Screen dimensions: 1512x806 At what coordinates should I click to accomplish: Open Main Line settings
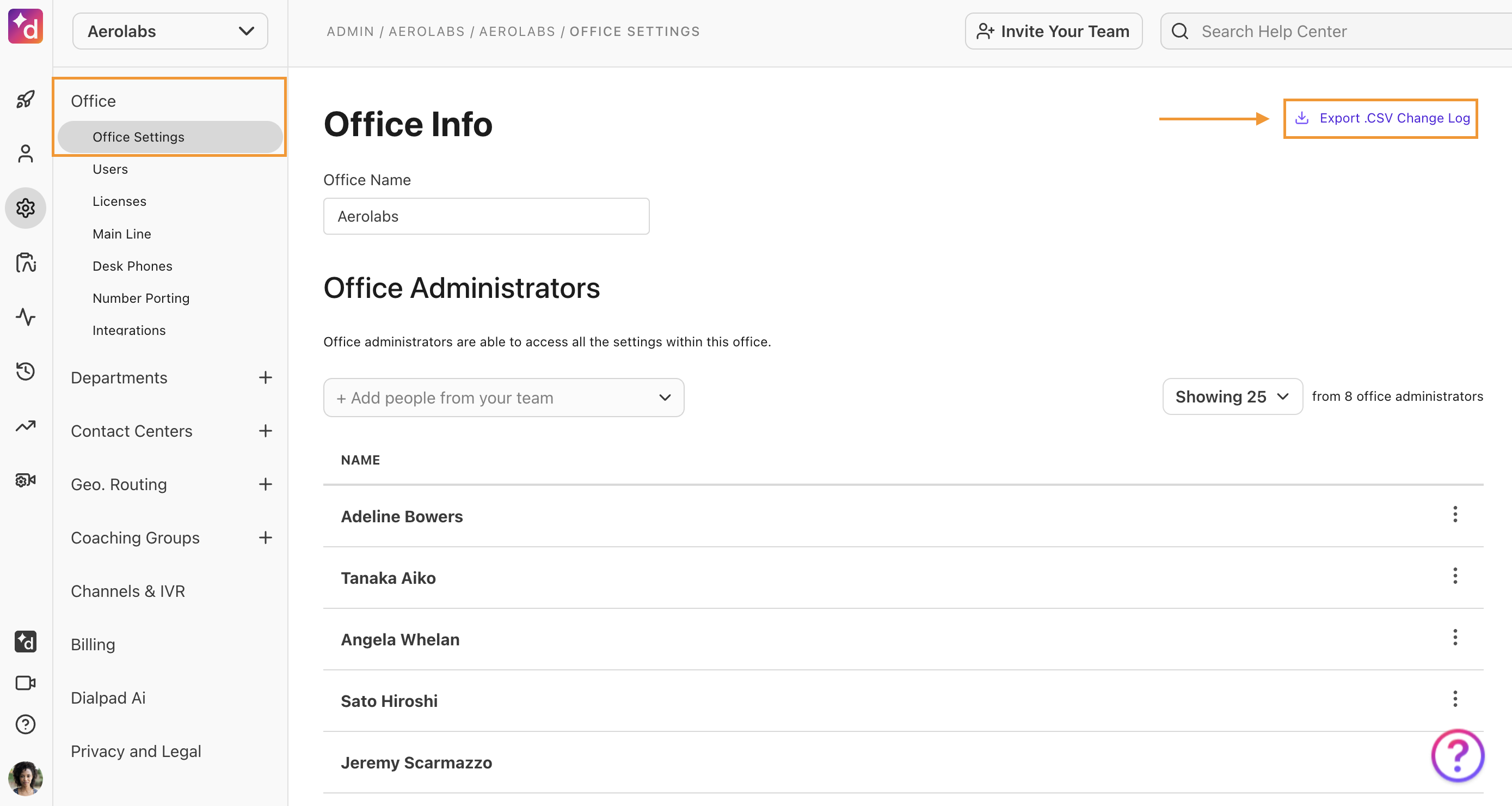pyautogui.click(x=121, y=234)
